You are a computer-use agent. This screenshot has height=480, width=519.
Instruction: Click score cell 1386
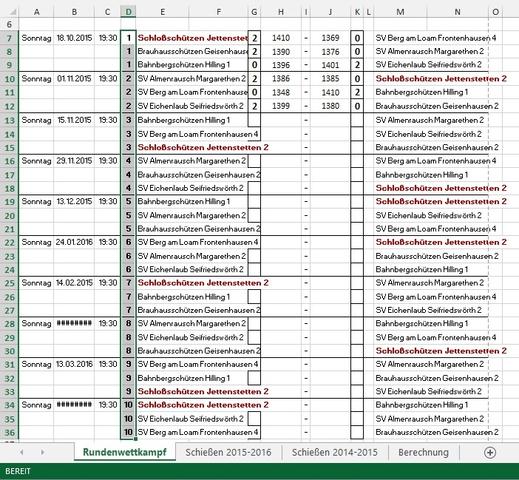tap(281, 79)
